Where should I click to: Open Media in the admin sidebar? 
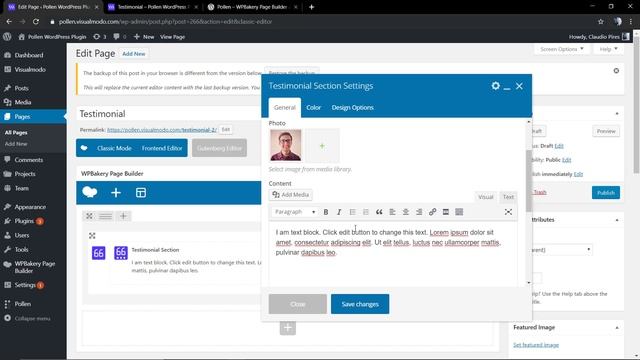(x=23, y=102)
